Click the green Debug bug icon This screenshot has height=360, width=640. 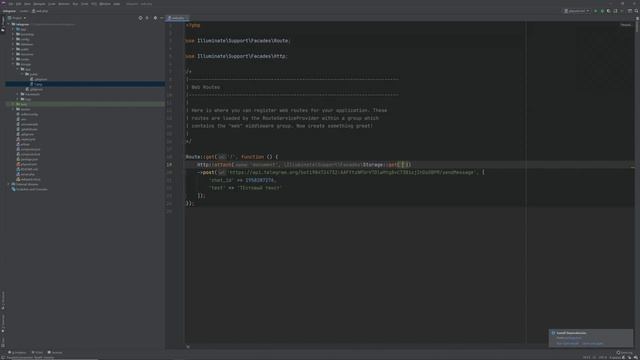click(602, 11)
